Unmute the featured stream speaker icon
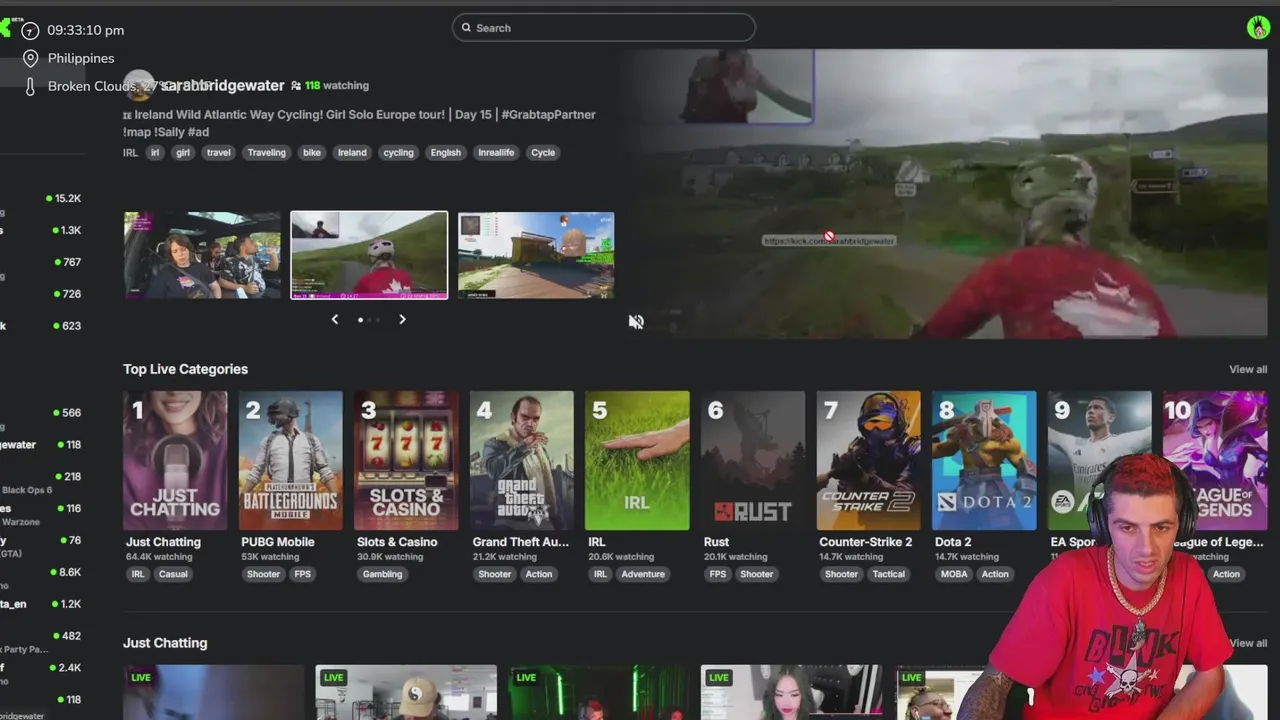Image resolution: width=1280 pixels, height=720 pixels. click(636, 321)
